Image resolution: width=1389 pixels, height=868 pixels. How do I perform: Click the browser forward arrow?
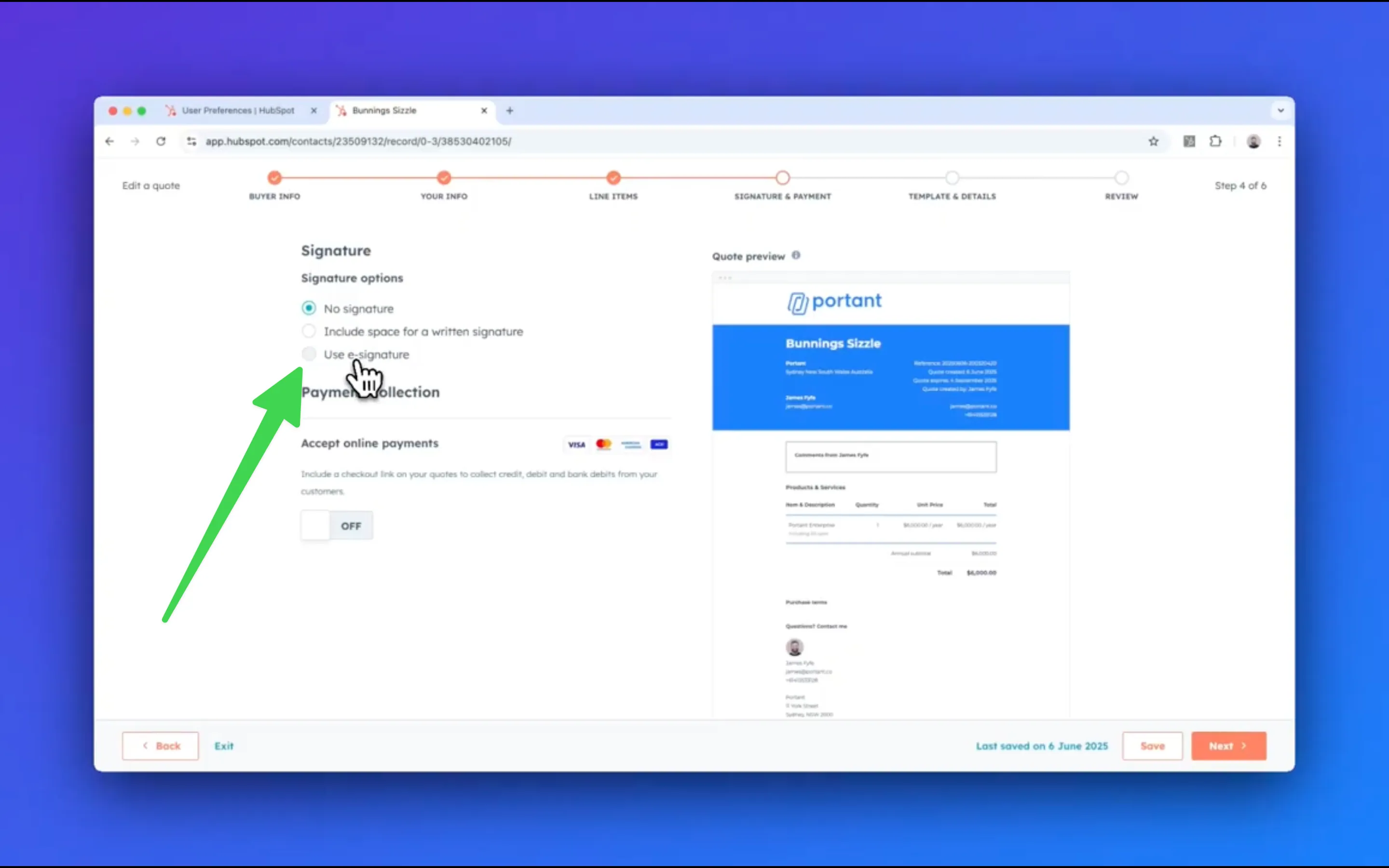tap(135, 141)
